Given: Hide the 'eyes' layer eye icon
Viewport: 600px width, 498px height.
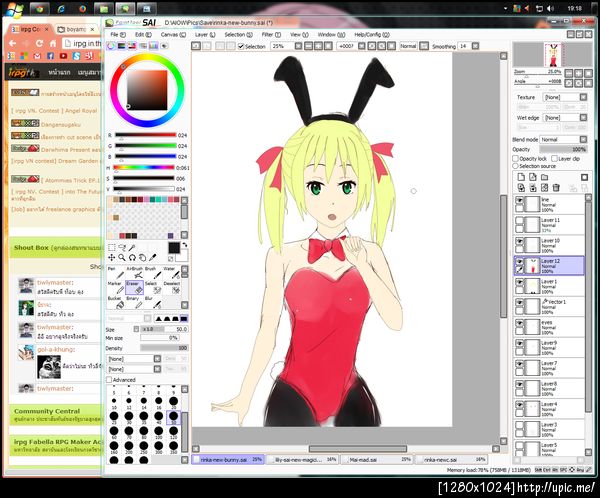Looking at the screenshot, I should tap(519, 323).
